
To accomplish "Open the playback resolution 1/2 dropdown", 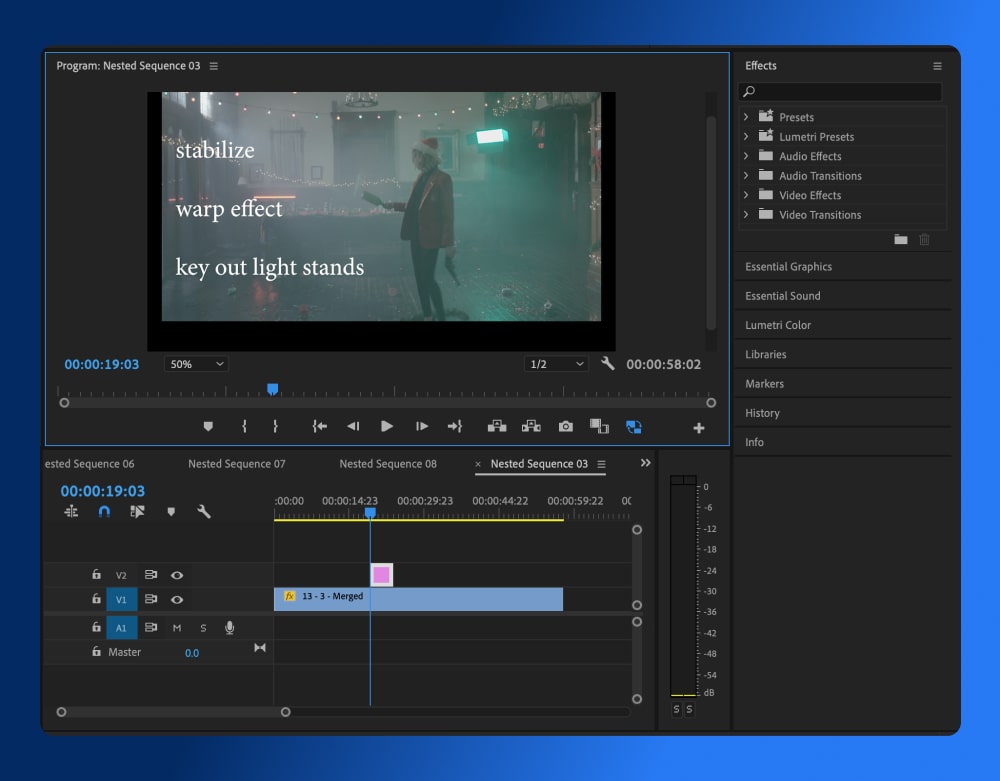I will point(556,364).
